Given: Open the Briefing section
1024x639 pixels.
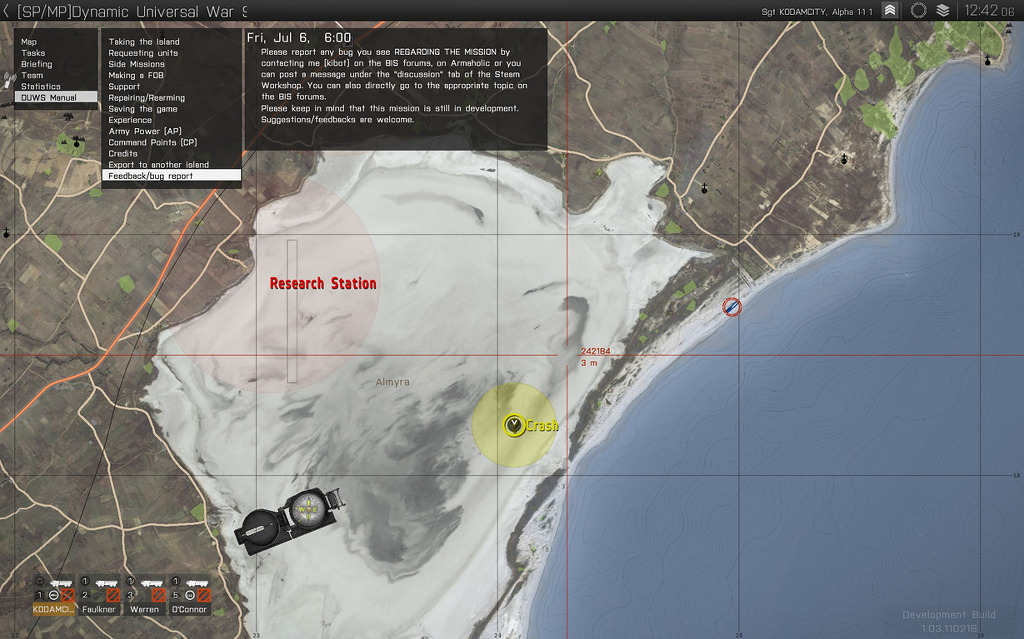Looking at the screenshot, I should (x=36, y=64).
